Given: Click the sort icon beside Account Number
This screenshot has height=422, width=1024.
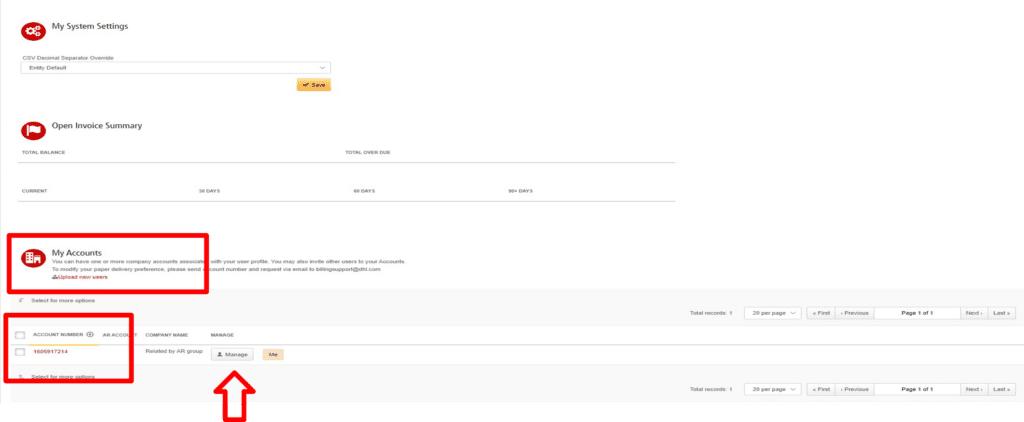Looking at the screenshot, I should coord(90,334).
